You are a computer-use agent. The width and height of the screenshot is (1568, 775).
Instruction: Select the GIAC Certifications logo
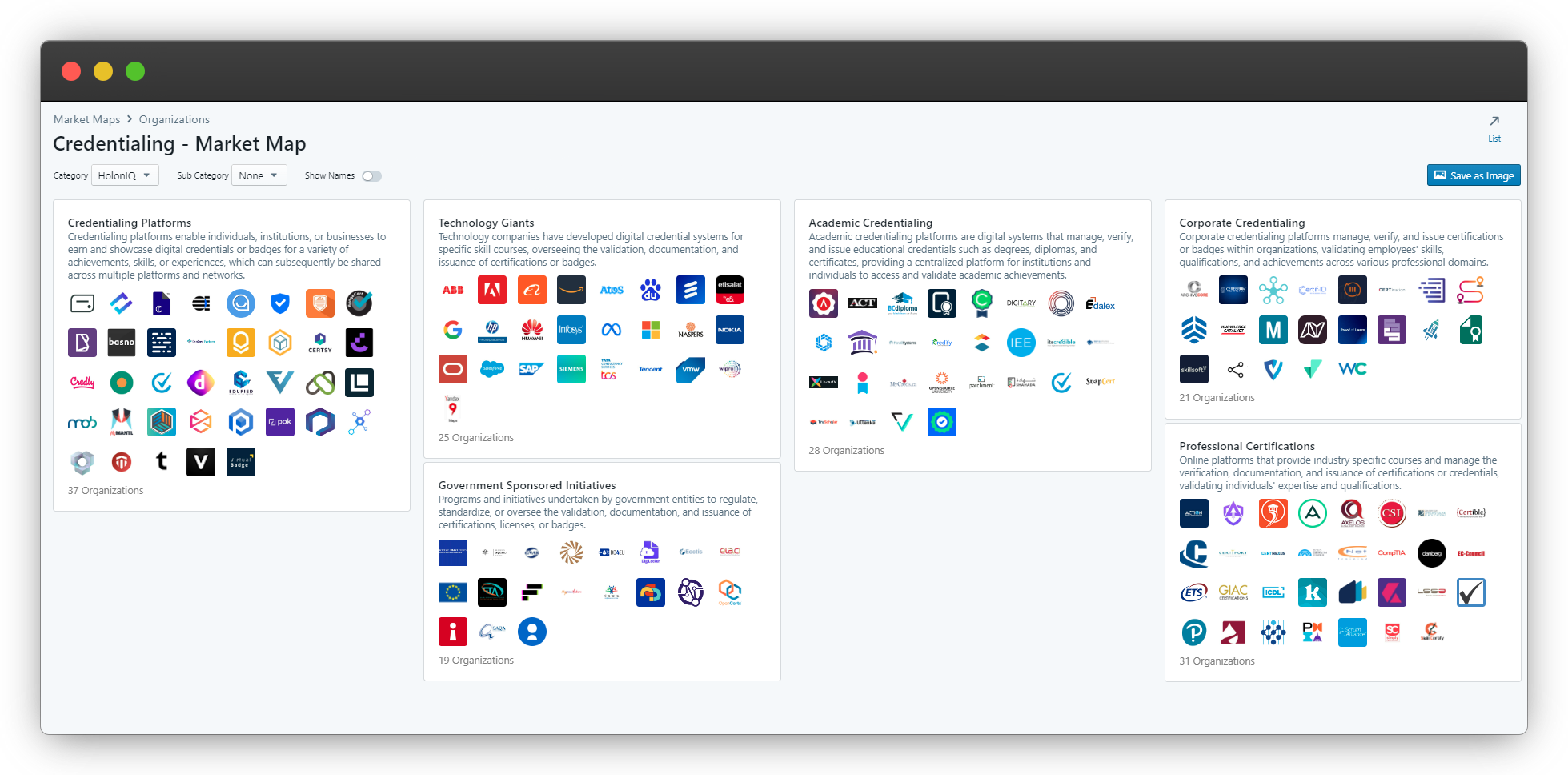click(1233, 592)
